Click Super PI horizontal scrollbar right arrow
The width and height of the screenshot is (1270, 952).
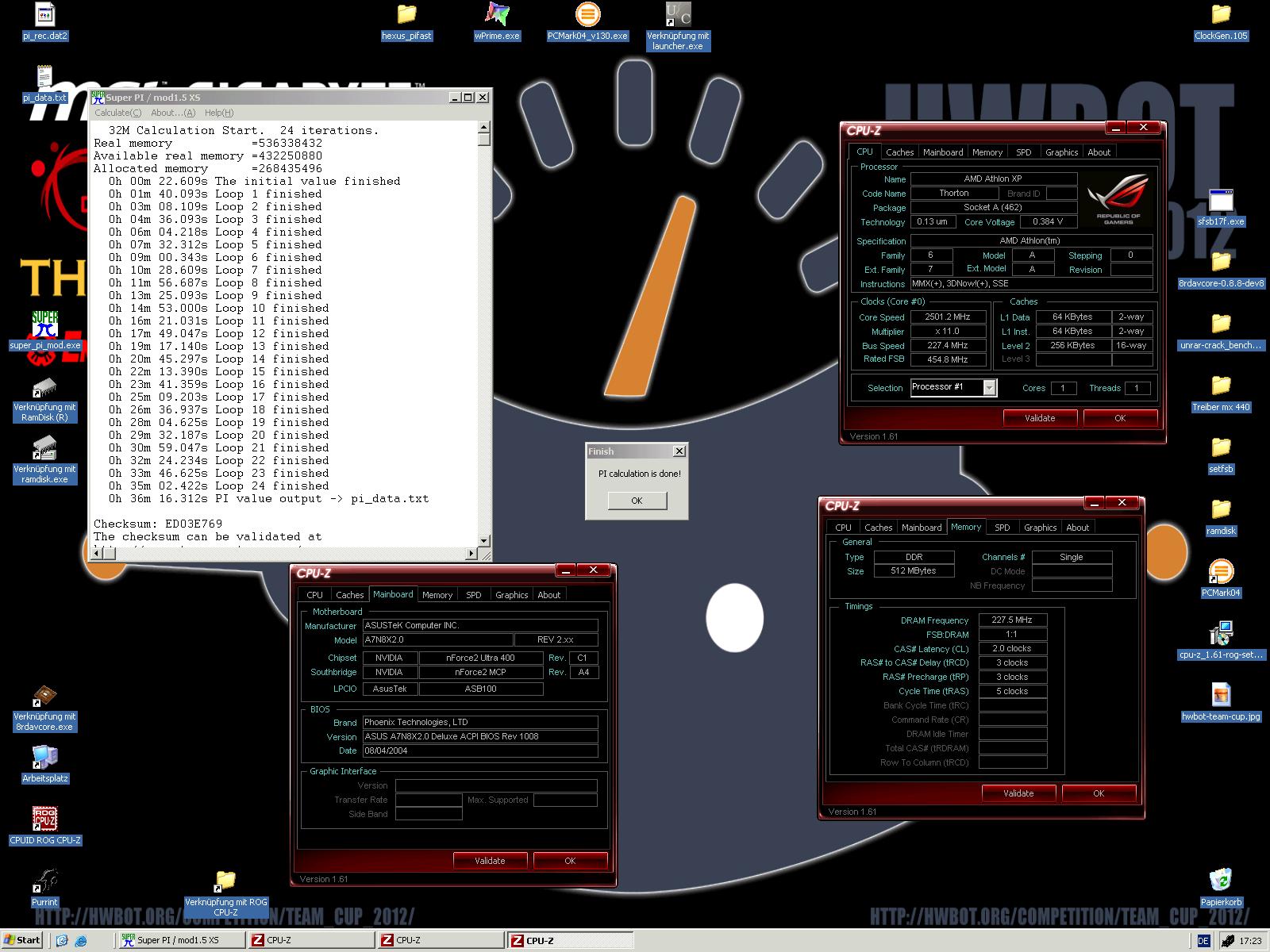tap(472, 554)
